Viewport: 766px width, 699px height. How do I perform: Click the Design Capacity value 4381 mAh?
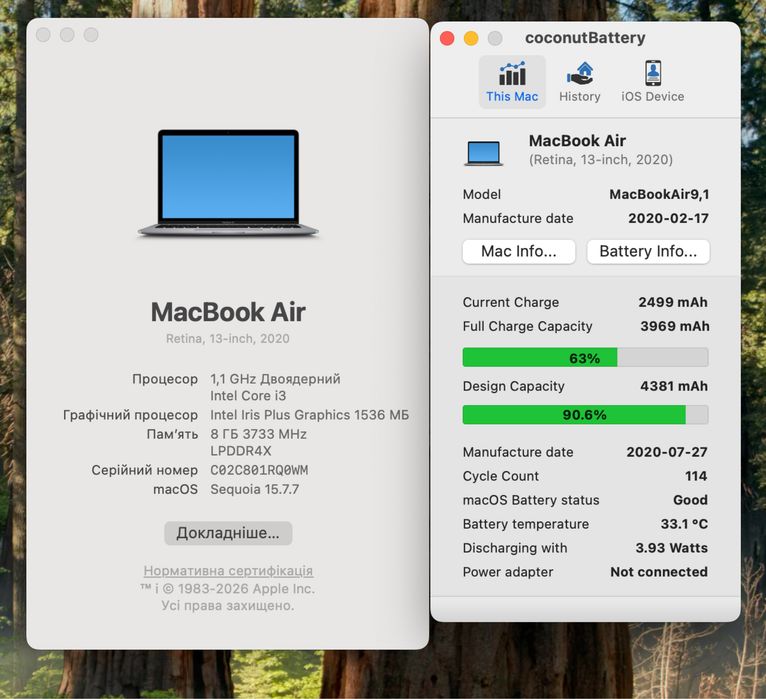click(x=674, y=386)
